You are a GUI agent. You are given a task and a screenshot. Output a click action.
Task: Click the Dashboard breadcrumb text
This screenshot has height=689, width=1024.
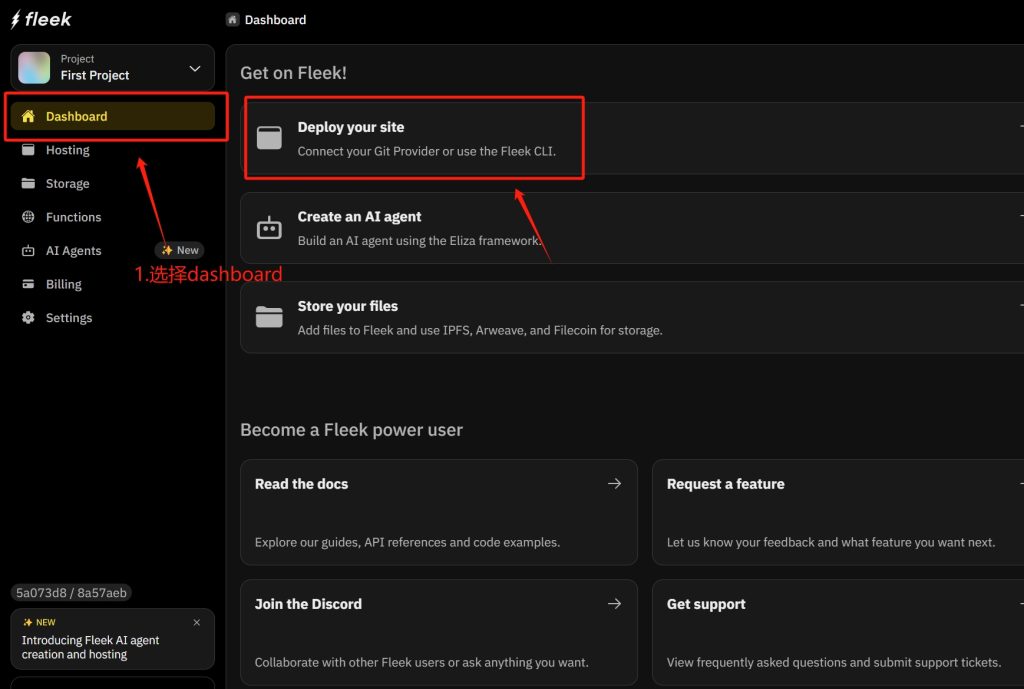coord(275,20)
